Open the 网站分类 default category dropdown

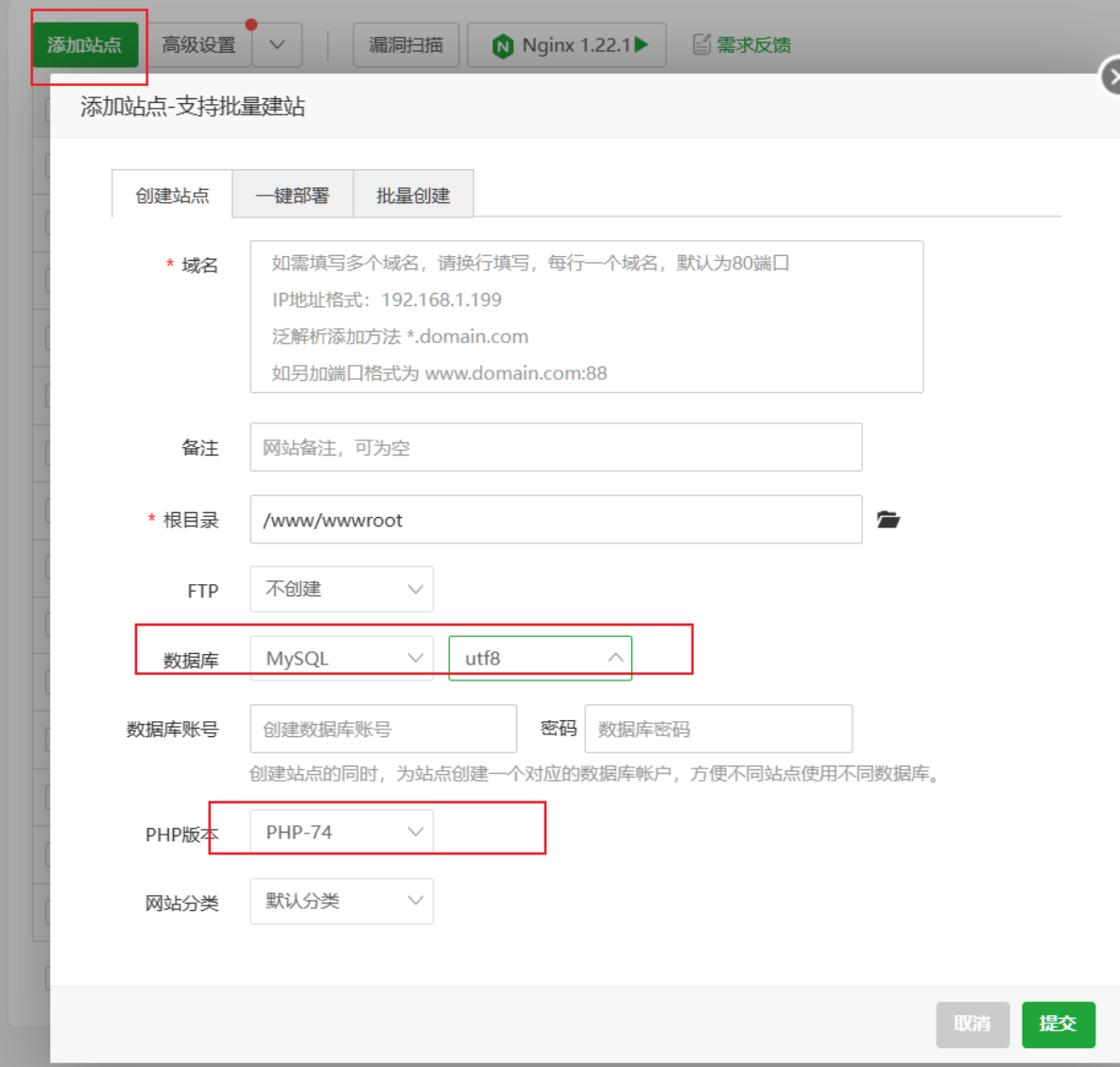[x=341, y=901]
